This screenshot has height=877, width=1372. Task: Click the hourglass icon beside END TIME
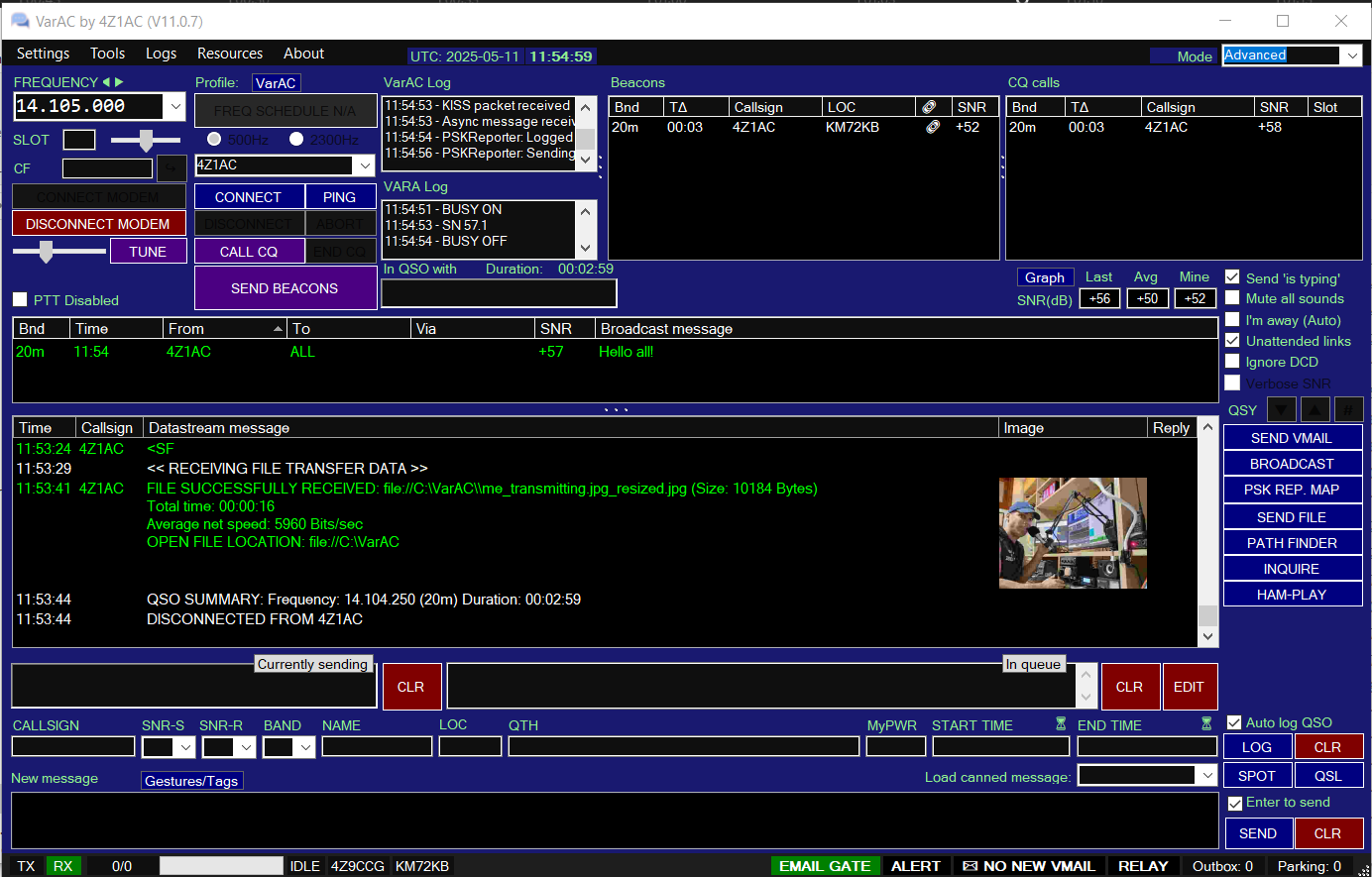(x=1206, y=724)
